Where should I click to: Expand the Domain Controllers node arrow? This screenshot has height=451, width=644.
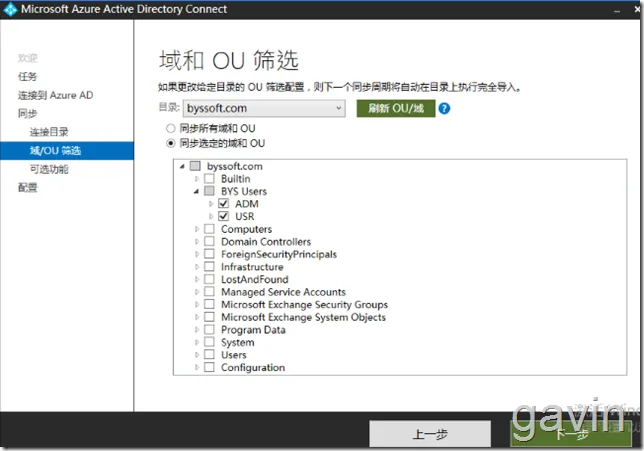click(197, 242)
